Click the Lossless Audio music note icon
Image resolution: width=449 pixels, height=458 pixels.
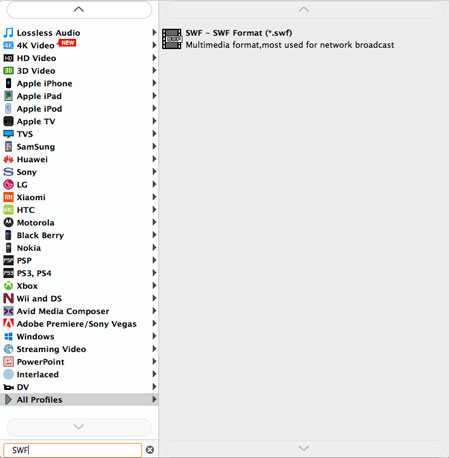(x=8, y=33)
